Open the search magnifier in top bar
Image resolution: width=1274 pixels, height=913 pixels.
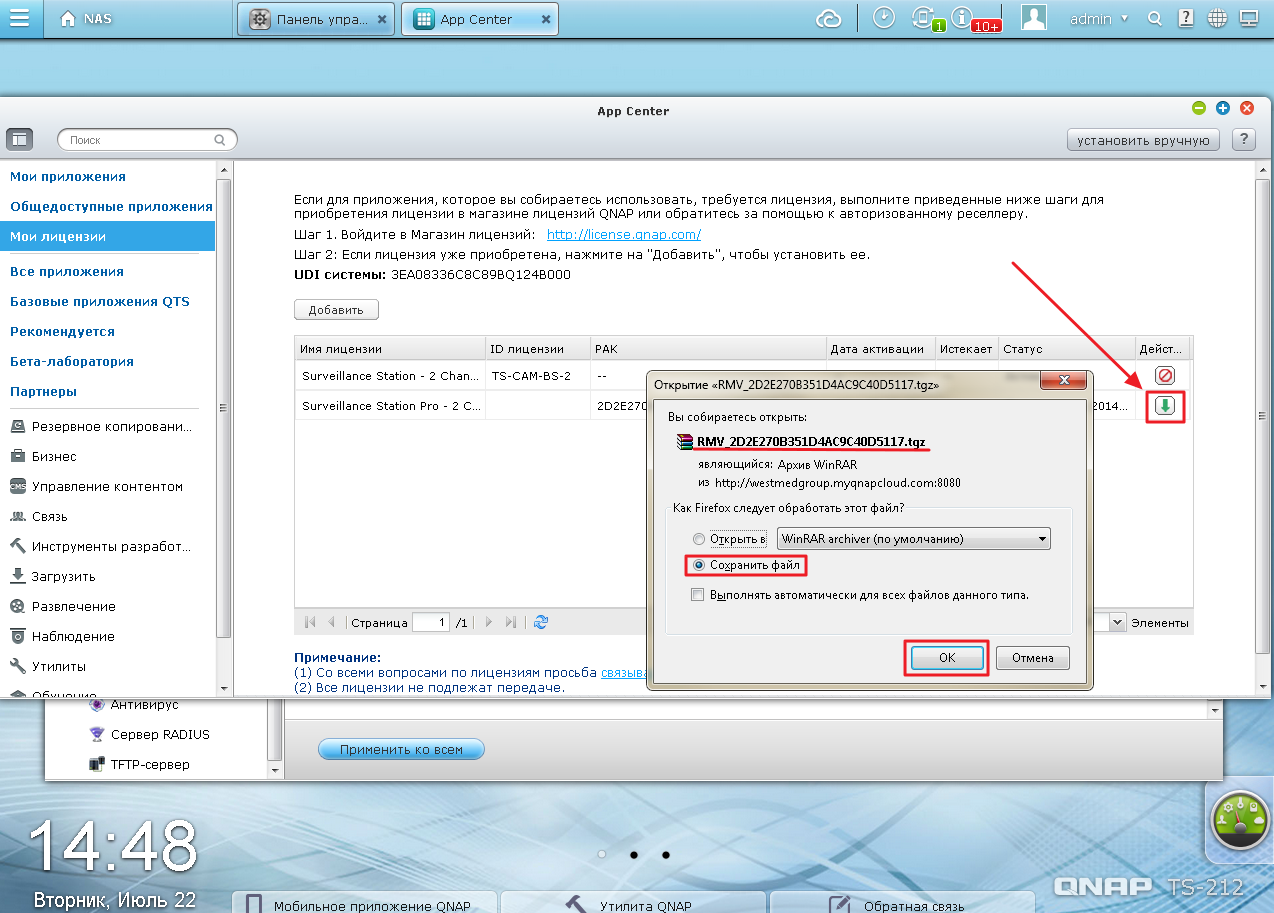pyautogui.click(x=1154, y=18)
